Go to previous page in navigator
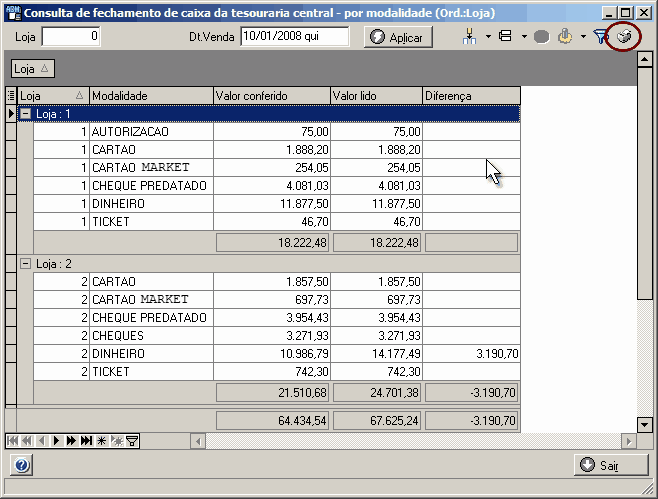Image resolution: width=658 pixels, height=499 pixels. [x=27, y=441]
